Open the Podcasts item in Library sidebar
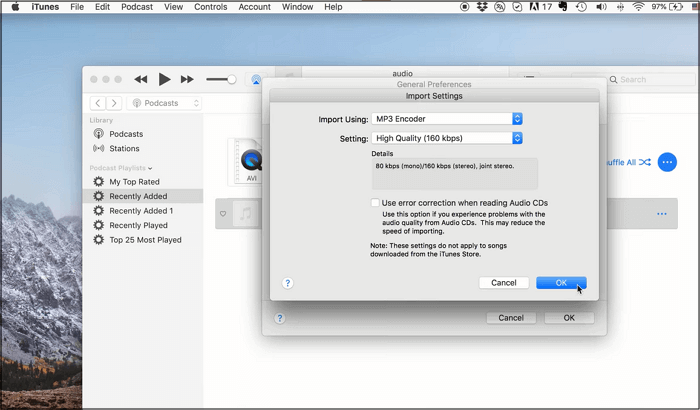Image resolution: width=700 pixels, height=410 pixels. [x=126, y=134]
